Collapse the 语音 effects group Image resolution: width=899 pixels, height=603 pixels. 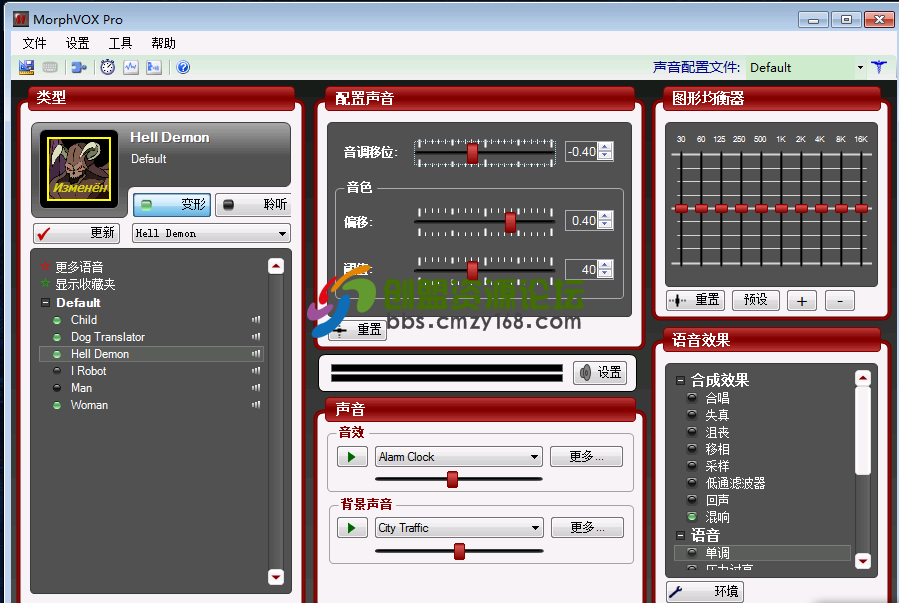point(681,535)
